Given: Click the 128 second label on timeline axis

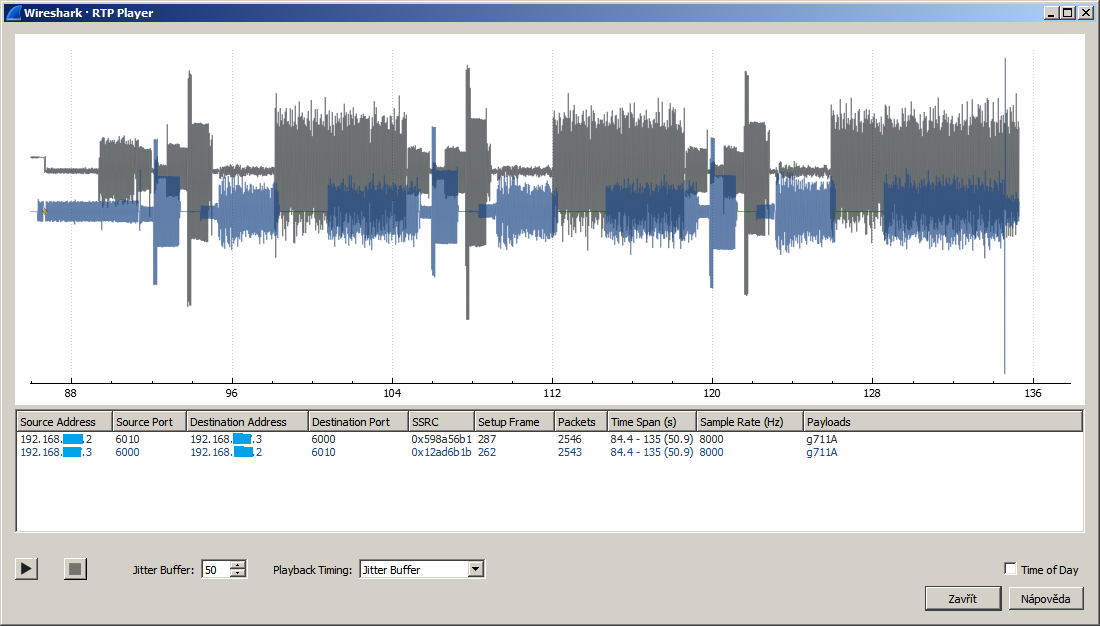Looking at the screenshot, I should tap(872, 393).
